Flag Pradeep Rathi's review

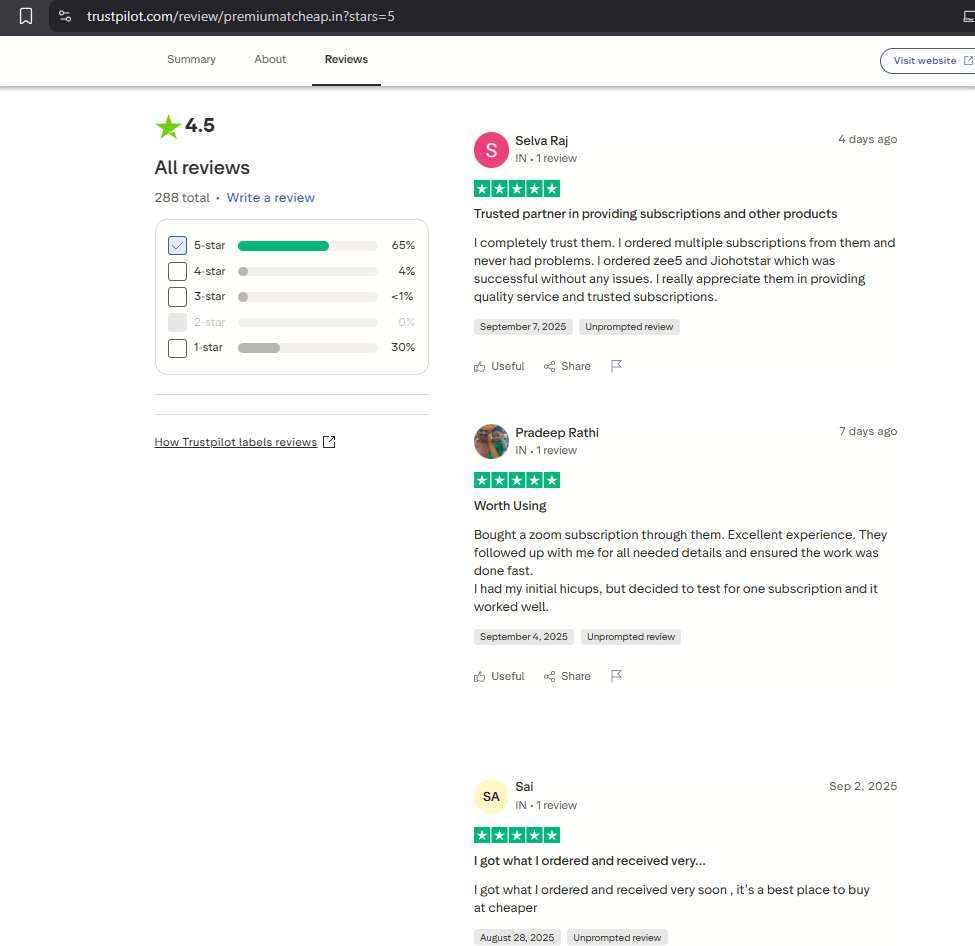point(617,676)
